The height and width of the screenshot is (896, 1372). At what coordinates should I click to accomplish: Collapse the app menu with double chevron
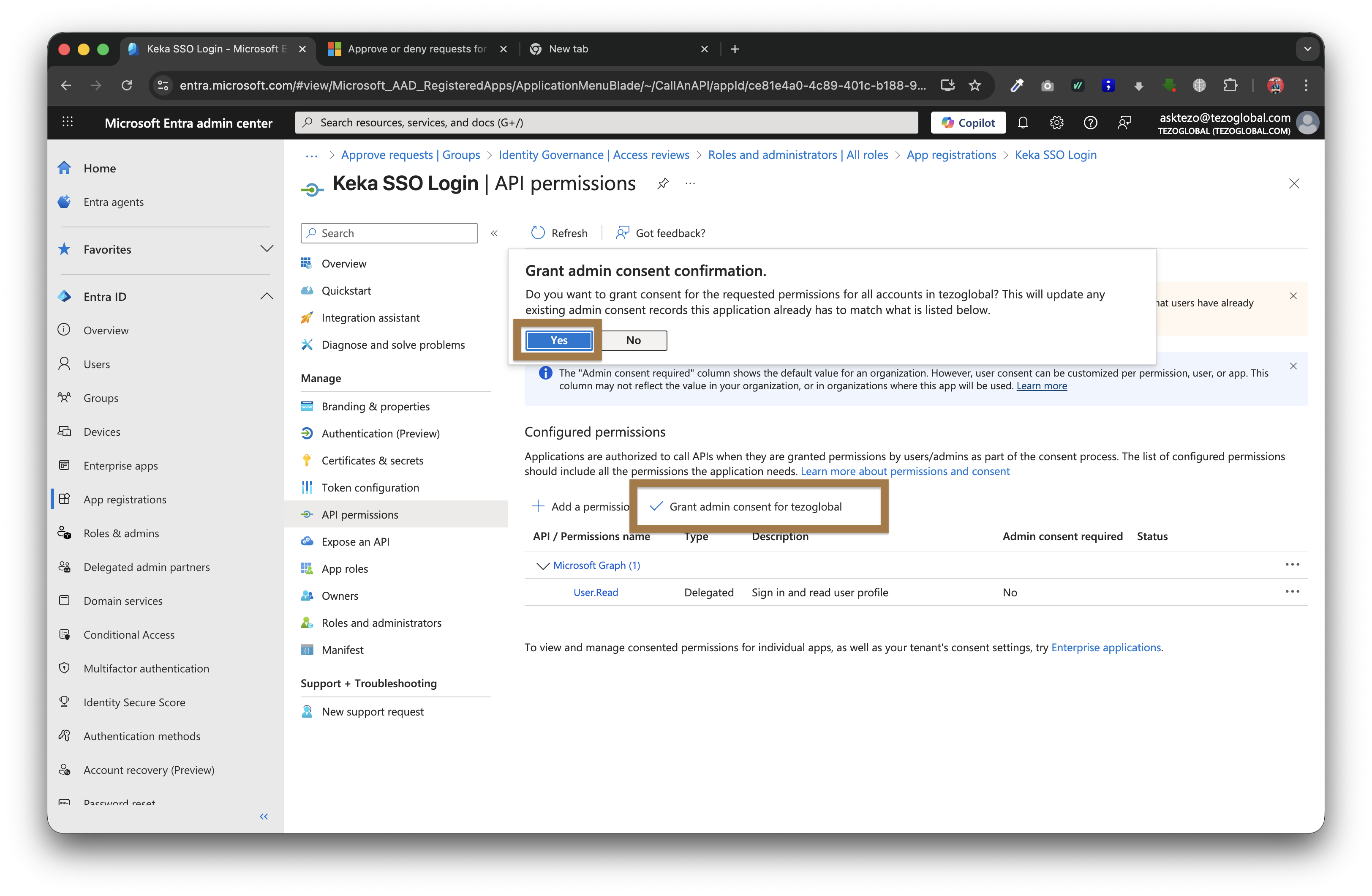pyautogui.click(x=494, y=233)
